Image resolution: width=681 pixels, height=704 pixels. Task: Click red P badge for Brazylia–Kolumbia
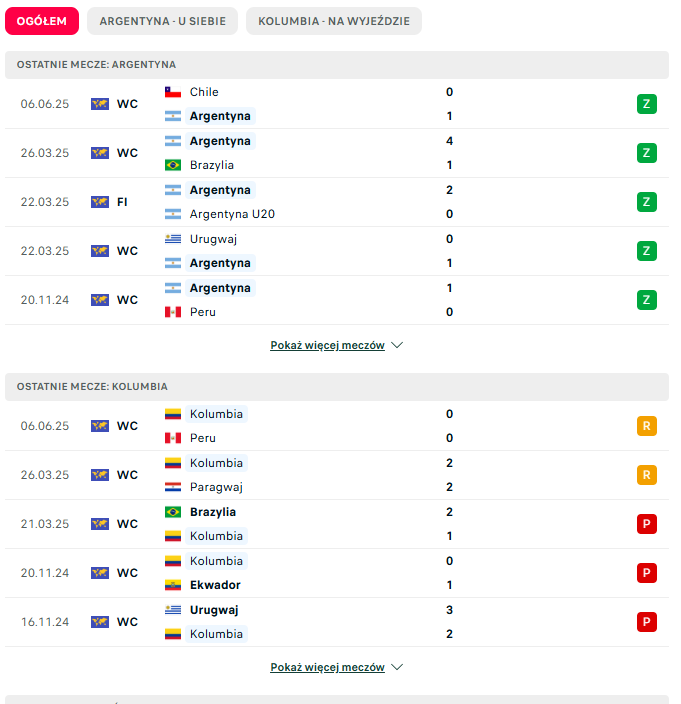(646, 524)
